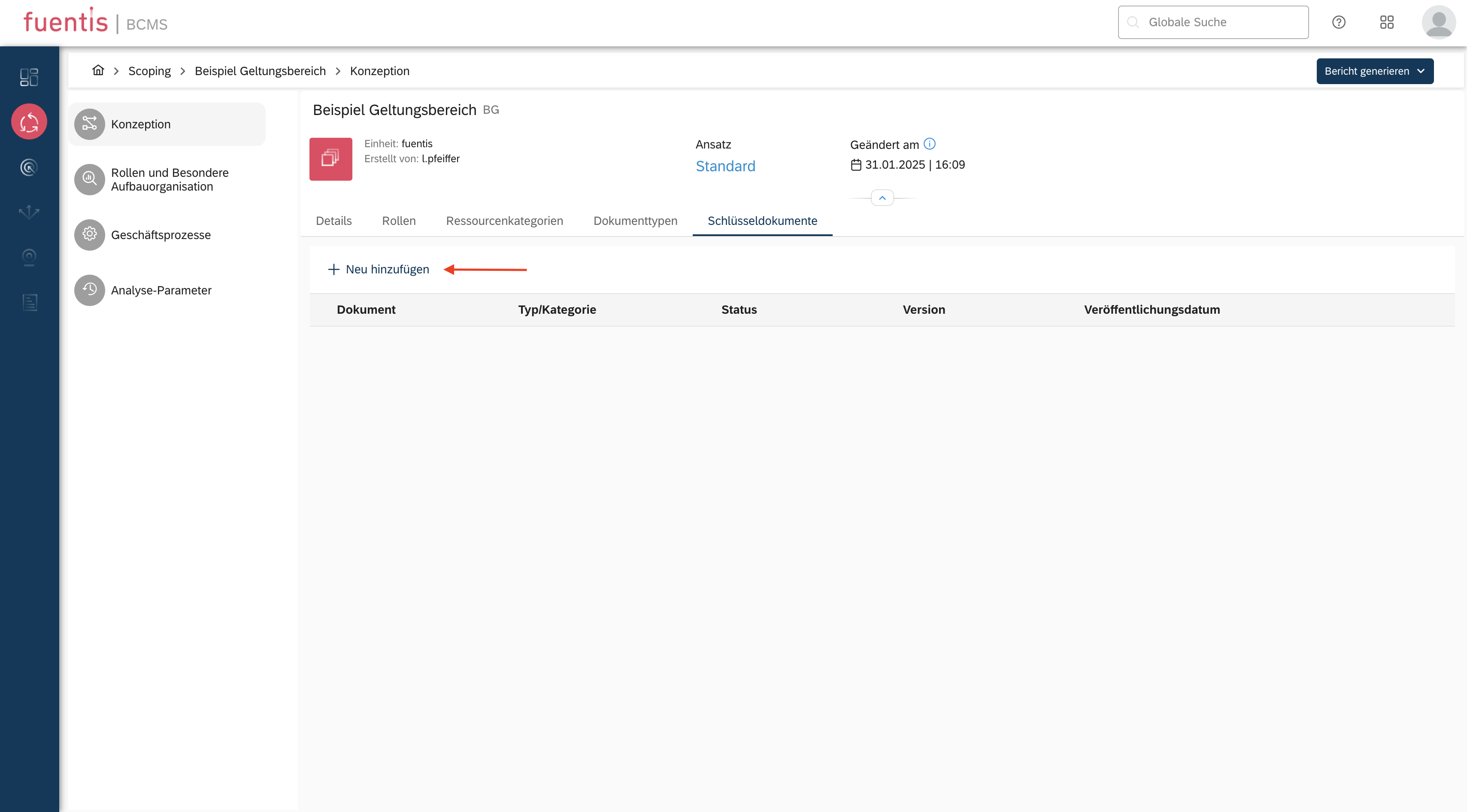Switch to the Ressourcenkategorien tab
Image resolution: width=1467 pixels, height=812 pixels.
[x=504, y=221]
